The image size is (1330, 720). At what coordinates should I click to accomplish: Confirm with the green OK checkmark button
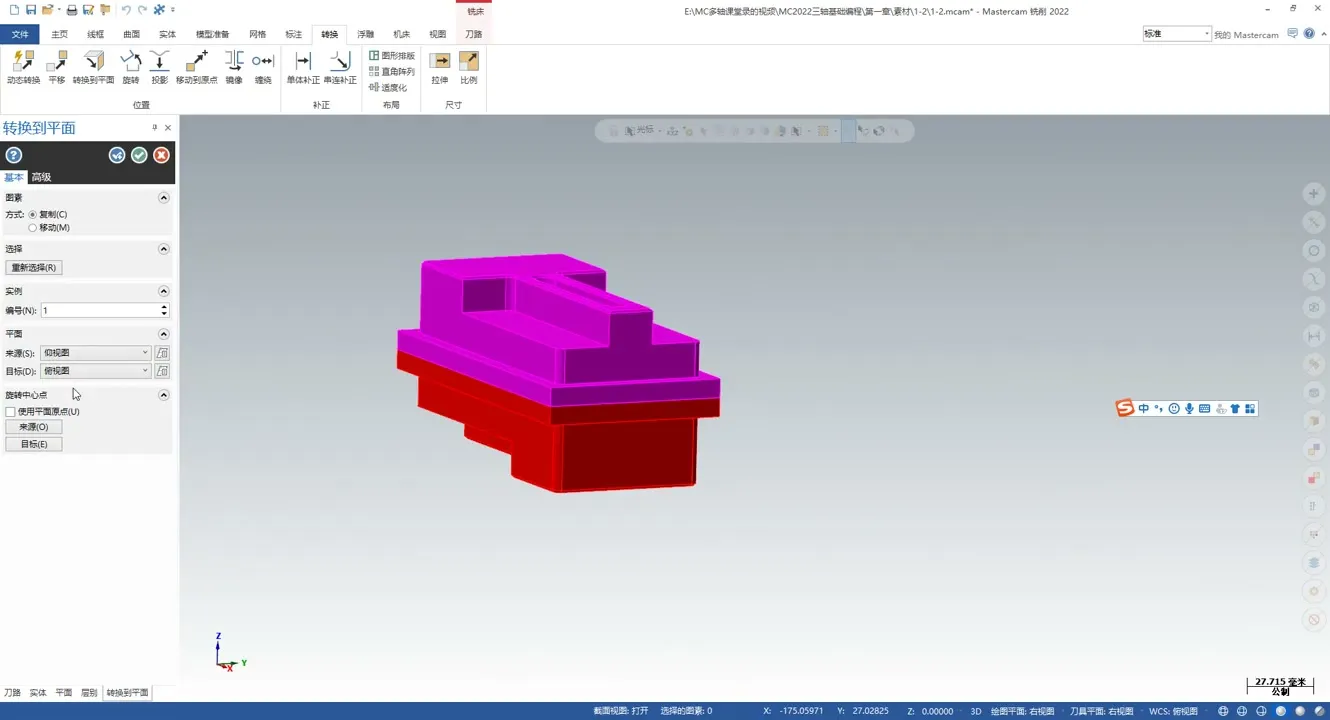[x=139, y=155]
